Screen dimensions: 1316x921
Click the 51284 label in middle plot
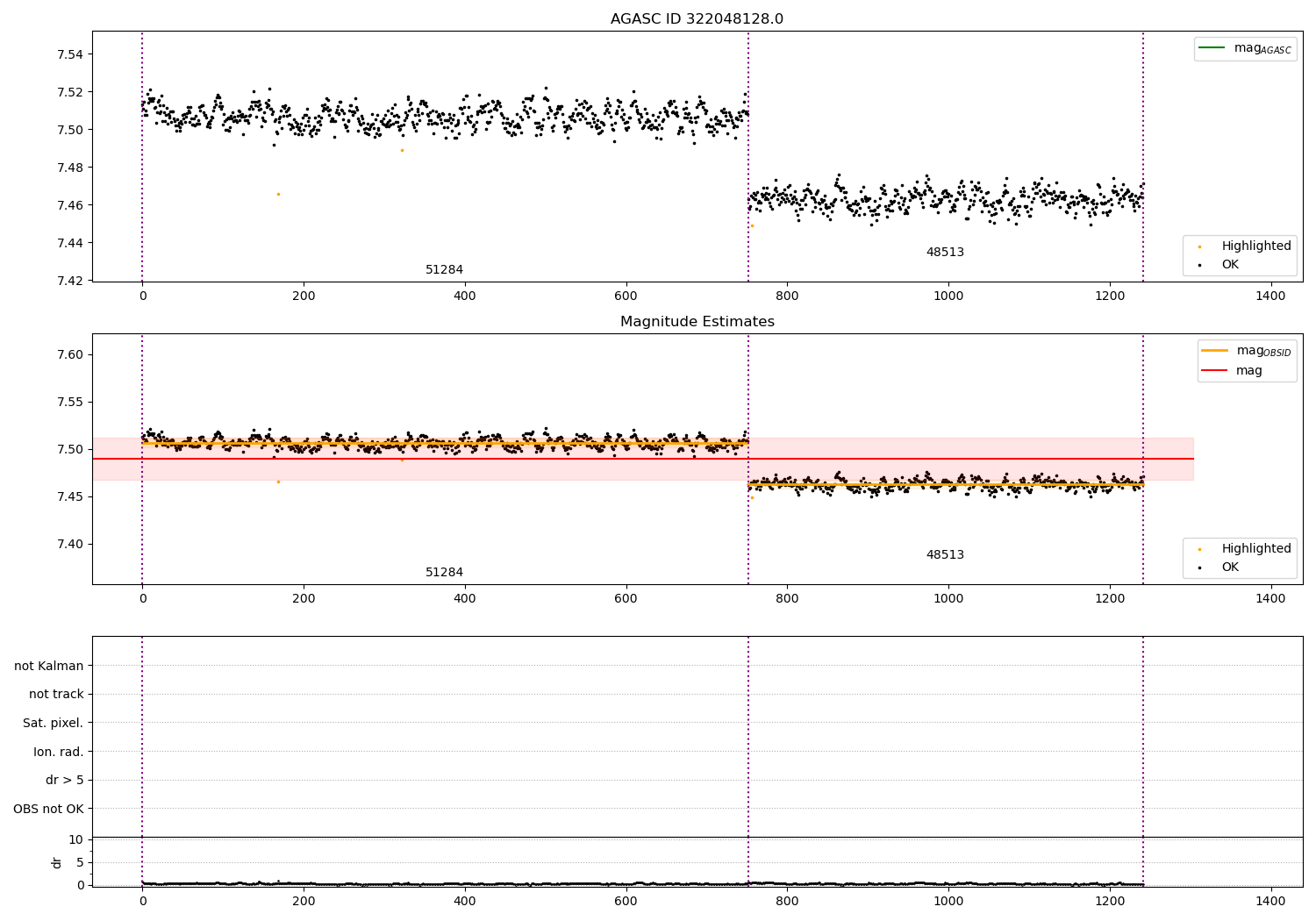coord(444,573)
